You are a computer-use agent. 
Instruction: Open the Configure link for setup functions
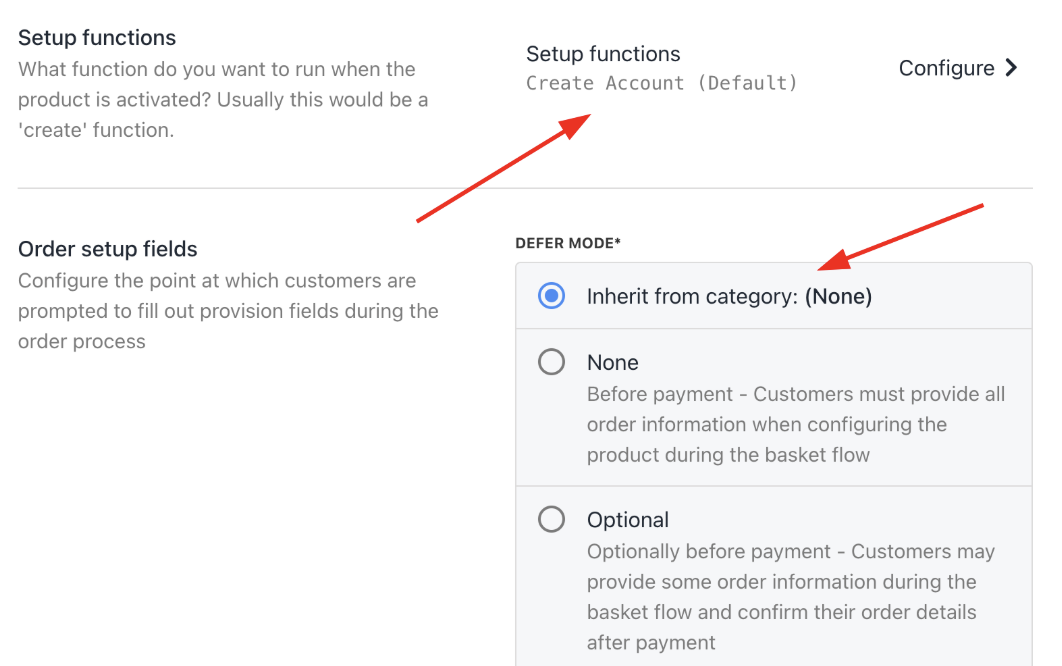(947, 68)
